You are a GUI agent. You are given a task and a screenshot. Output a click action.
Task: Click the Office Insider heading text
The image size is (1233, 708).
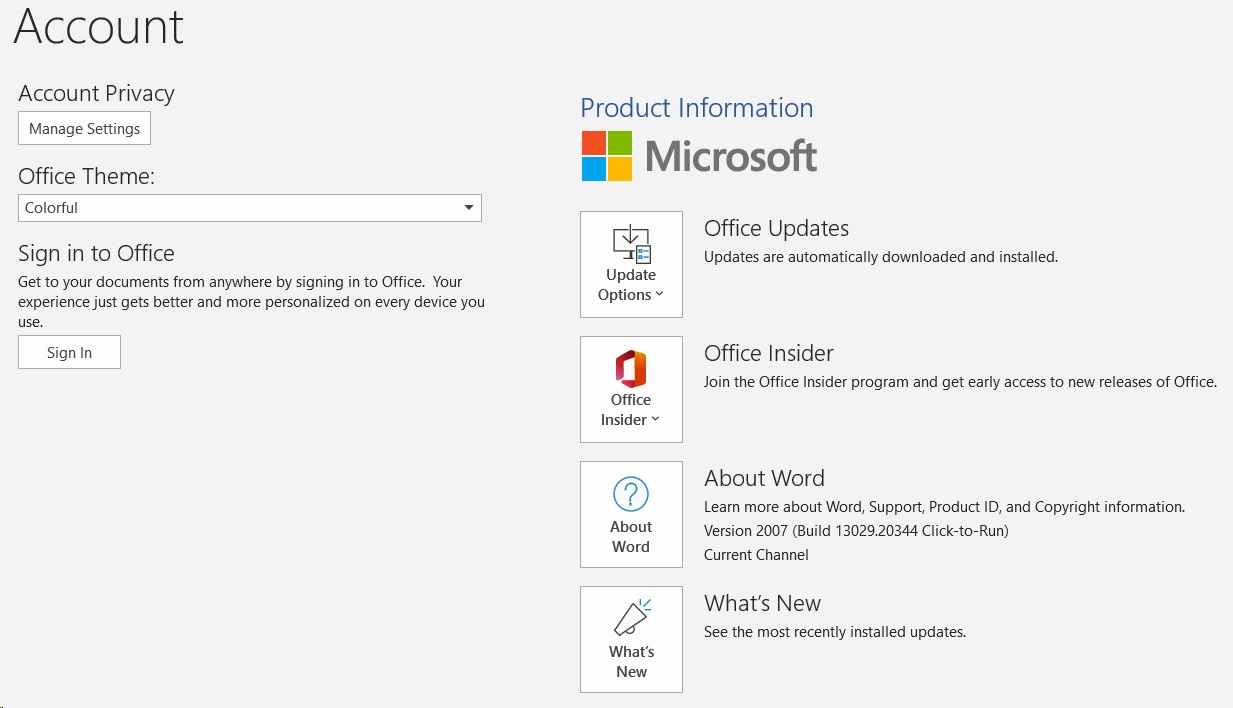tap(768, 353)
